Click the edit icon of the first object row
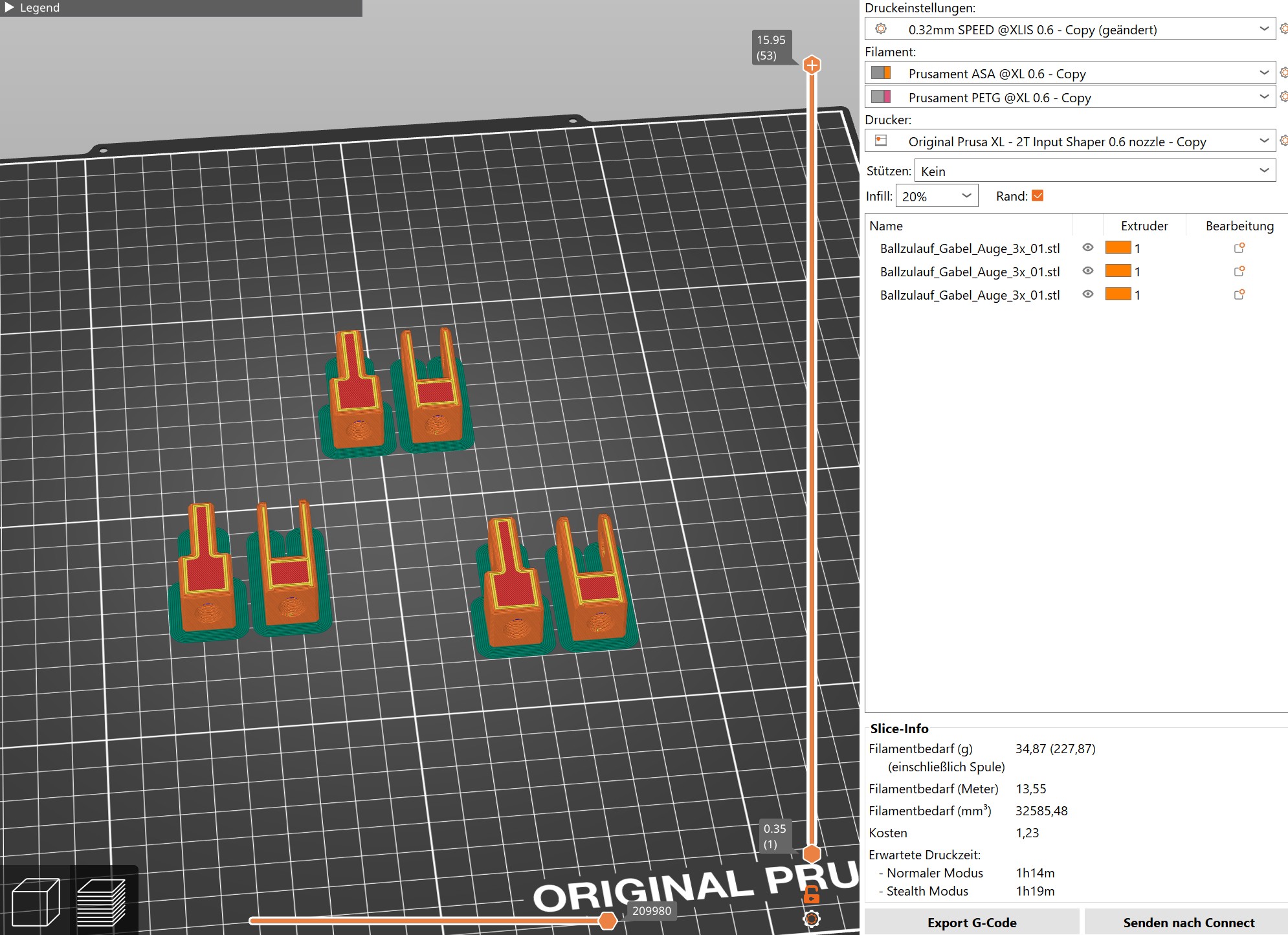The width and height of the screenshot is (1288, 935). click(1239, 247)
